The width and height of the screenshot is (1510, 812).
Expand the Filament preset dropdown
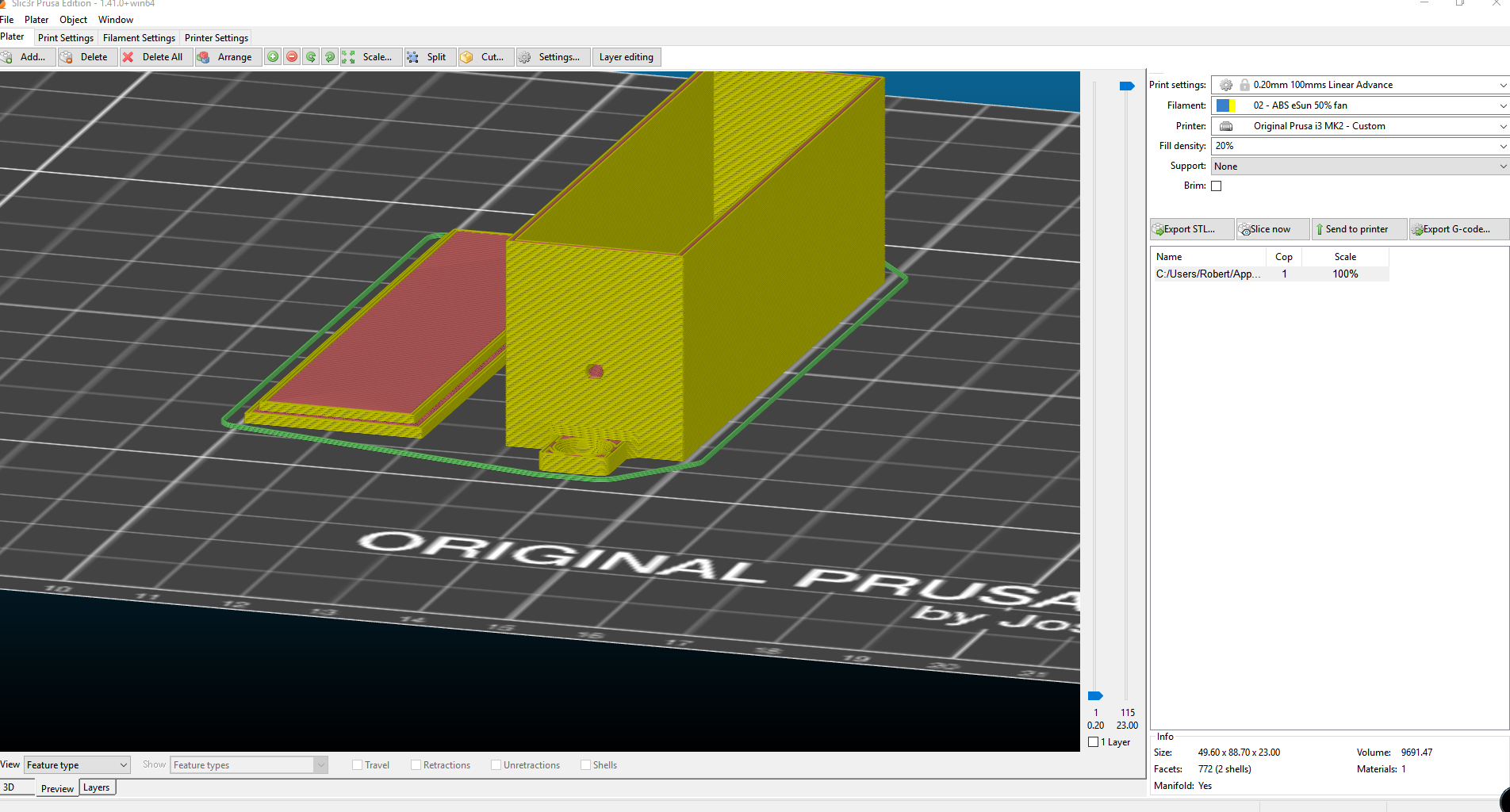click(x=1503, y=105)
